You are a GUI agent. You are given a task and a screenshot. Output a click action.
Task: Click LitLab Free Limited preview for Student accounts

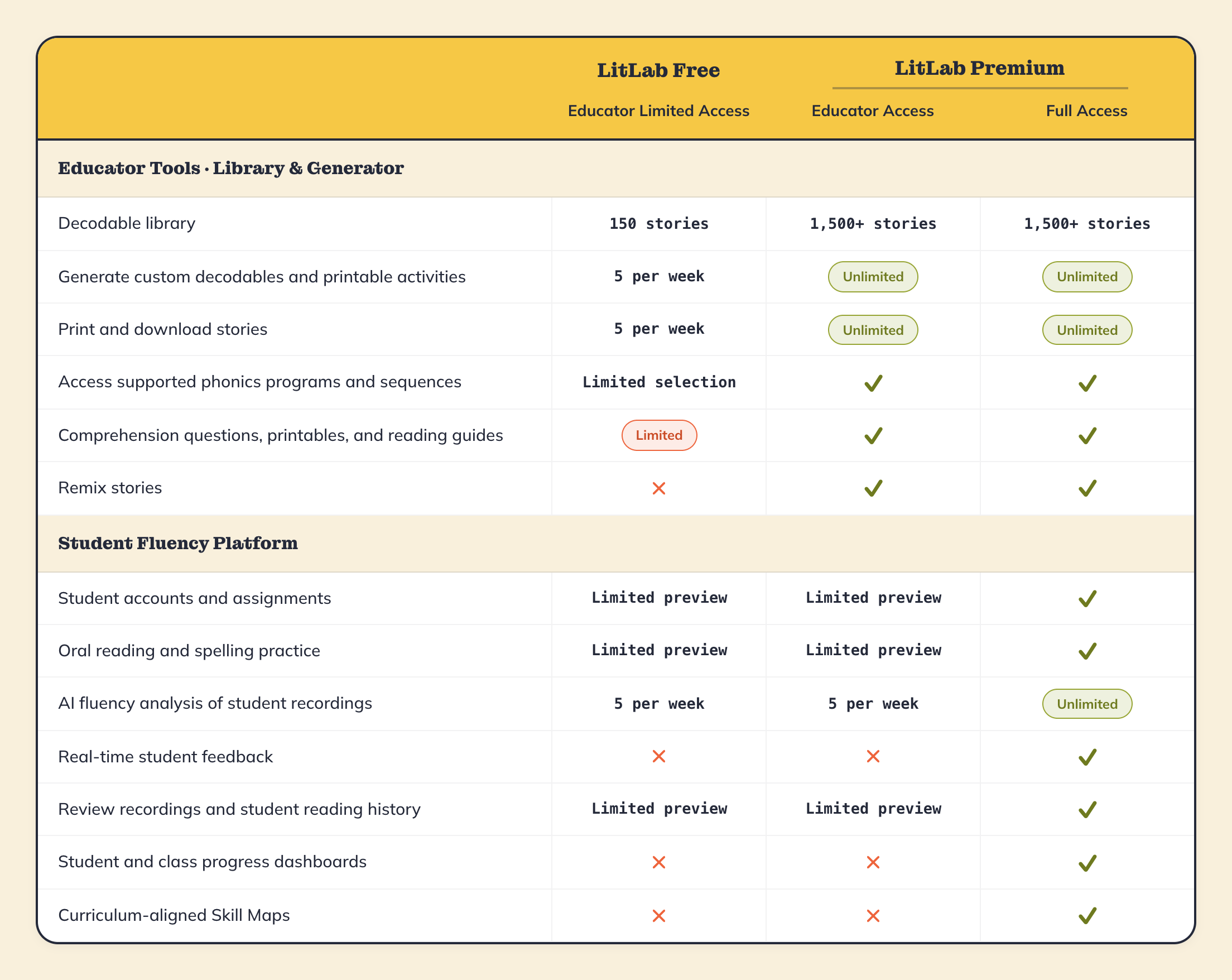pos(659,598)
